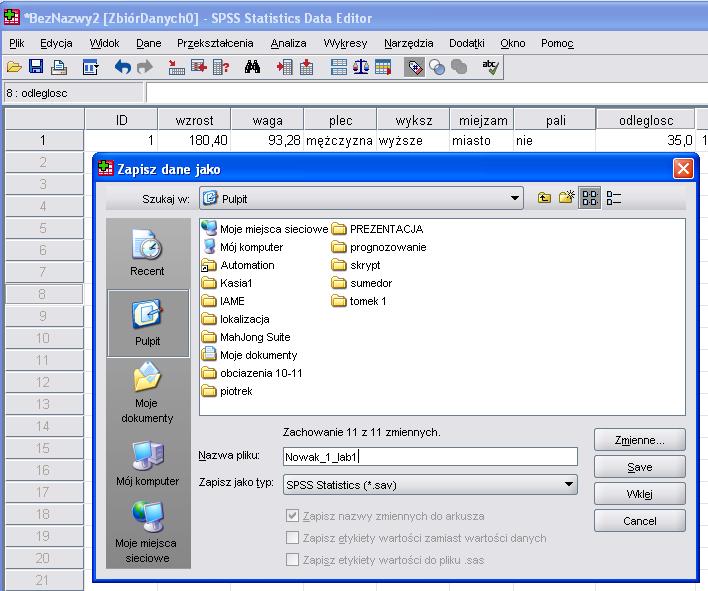Click the Print toolbar icon

point(59,67)
